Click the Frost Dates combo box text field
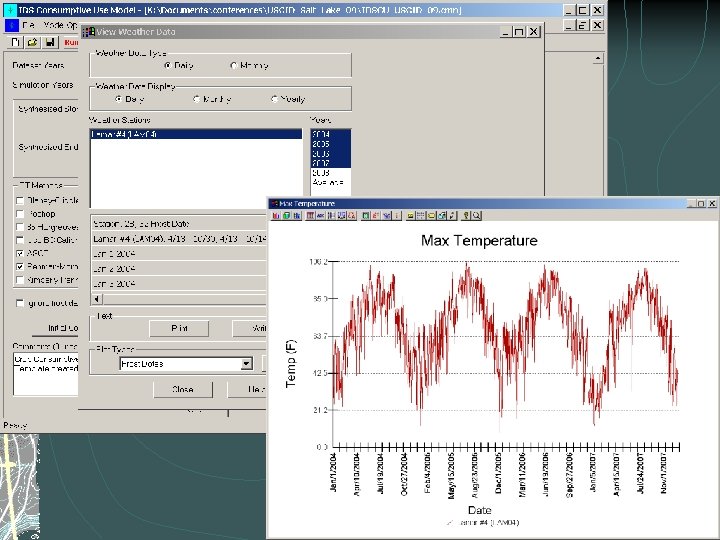 180,364
